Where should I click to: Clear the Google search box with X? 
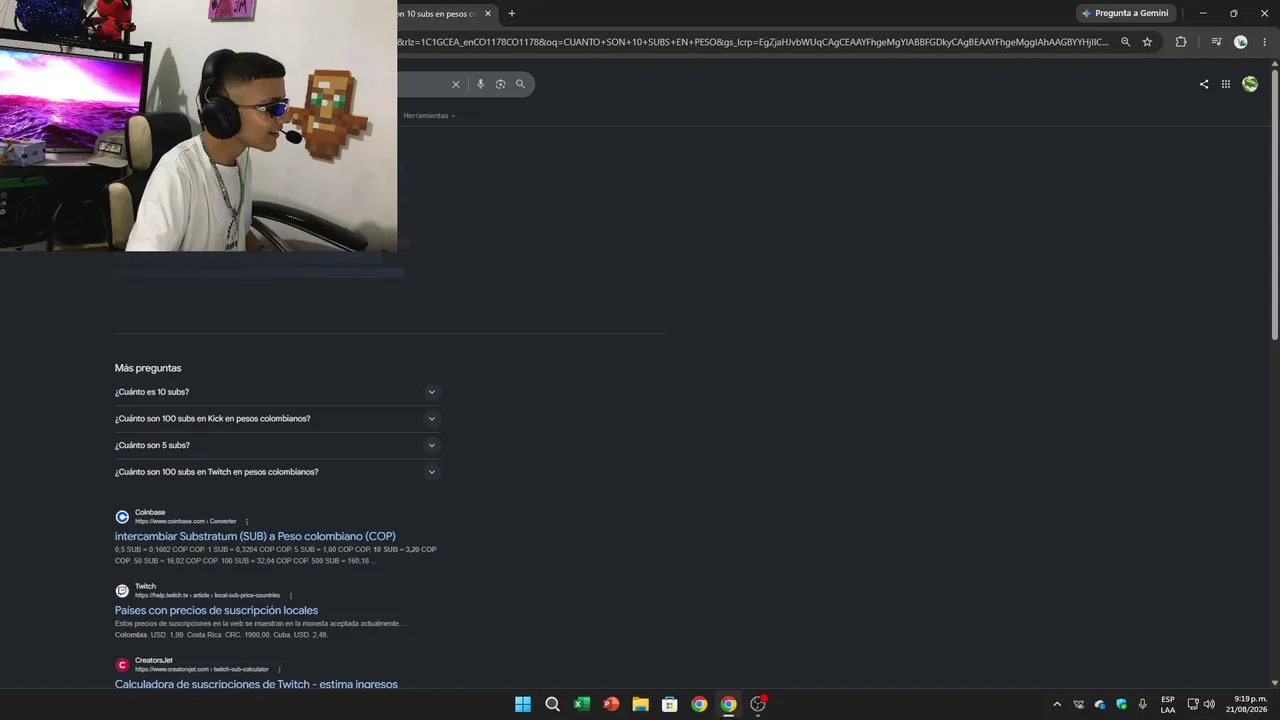point(456,84)
